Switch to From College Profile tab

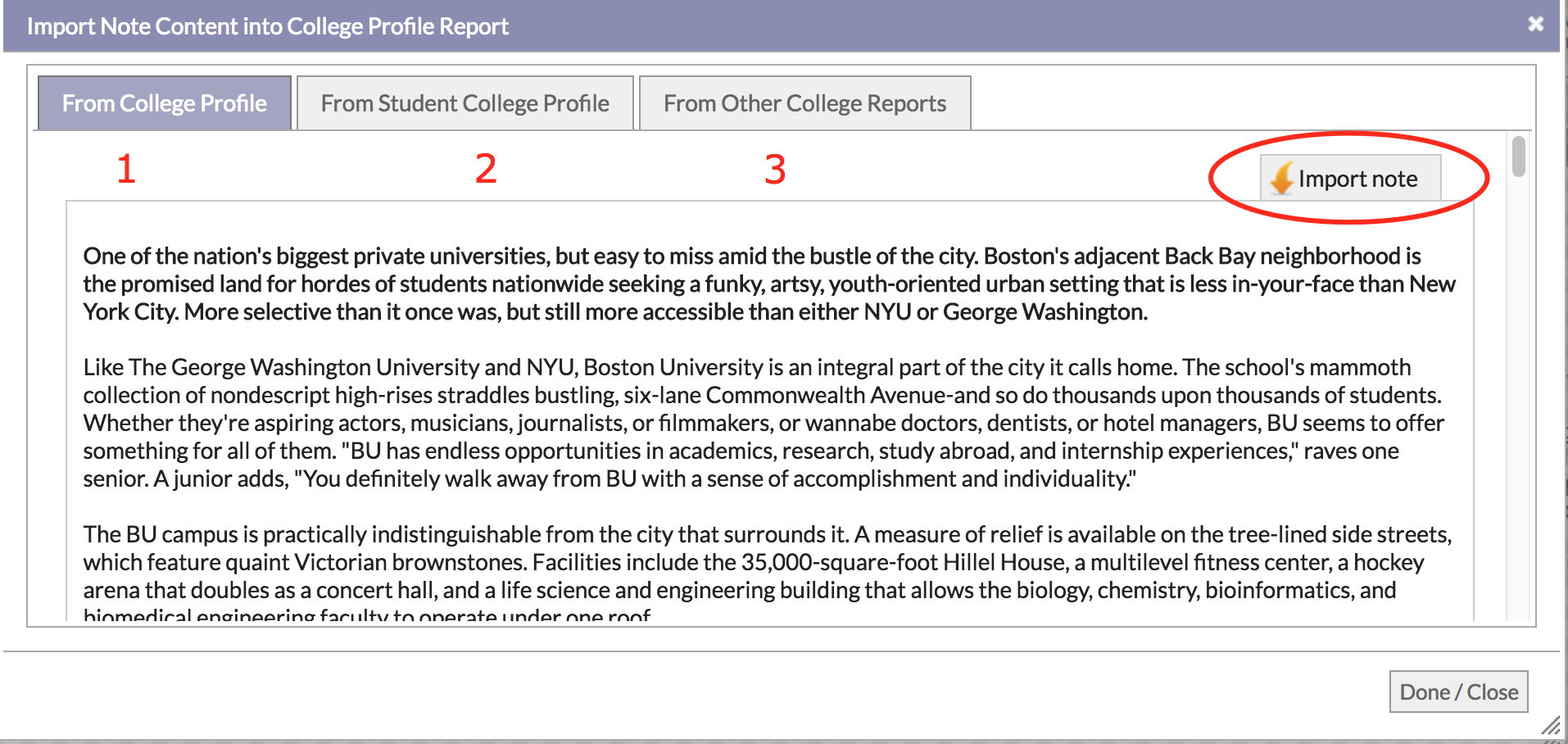click(x=165, y=103)
